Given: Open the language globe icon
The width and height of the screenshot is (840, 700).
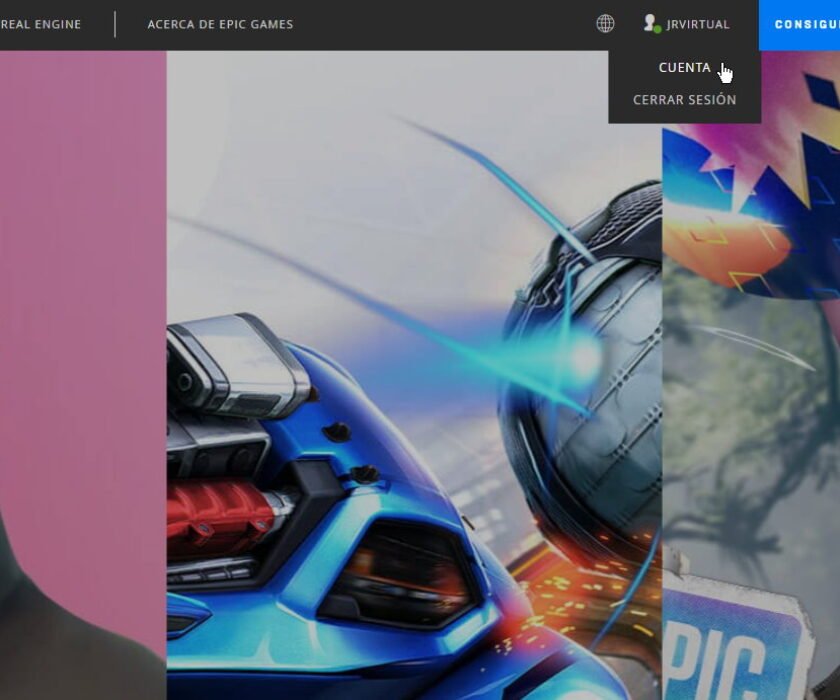Looking at the screenshot, I should tap(605, 24).
